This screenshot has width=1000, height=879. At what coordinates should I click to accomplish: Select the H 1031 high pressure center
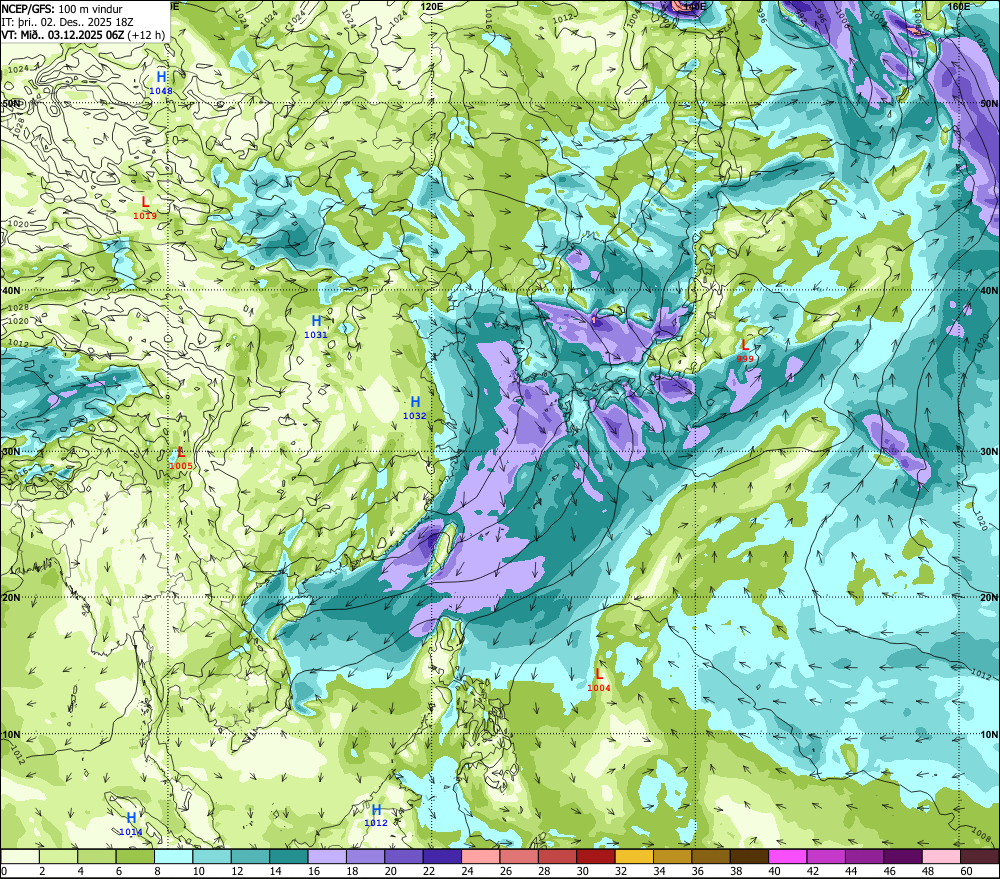click(316, 327)
